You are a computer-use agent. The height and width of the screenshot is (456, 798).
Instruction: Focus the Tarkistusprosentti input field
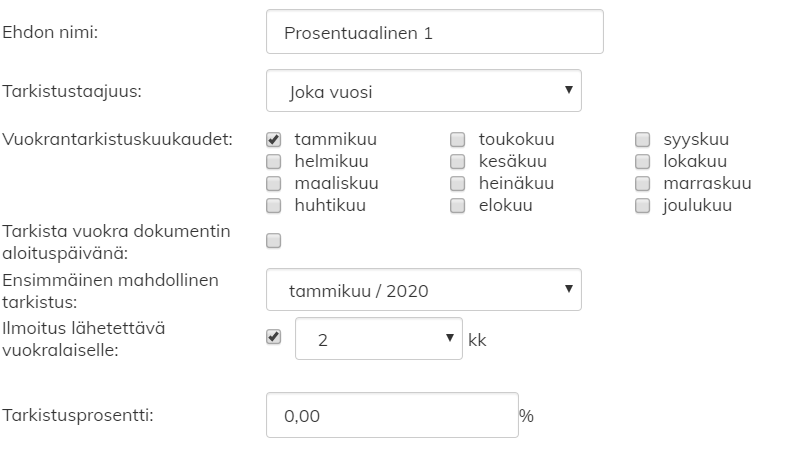[x=392, y=415]
